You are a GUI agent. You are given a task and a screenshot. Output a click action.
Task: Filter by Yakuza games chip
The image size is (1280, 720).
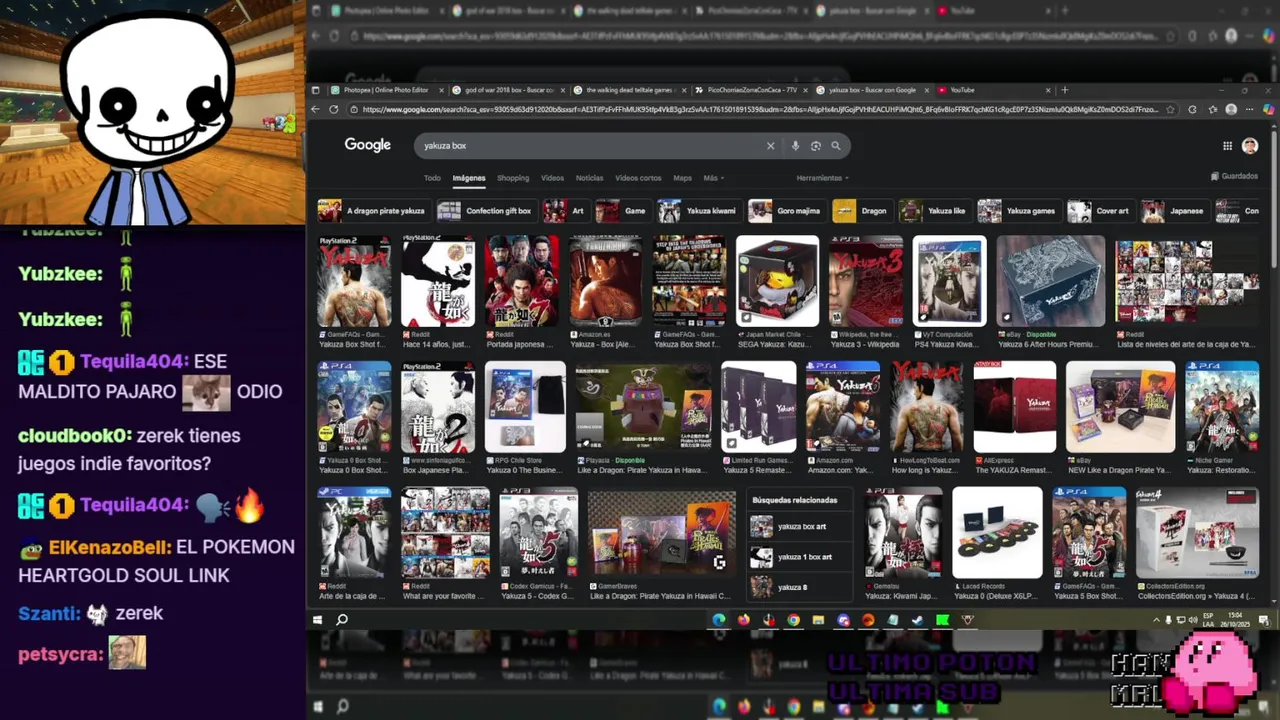(1018, 211)
